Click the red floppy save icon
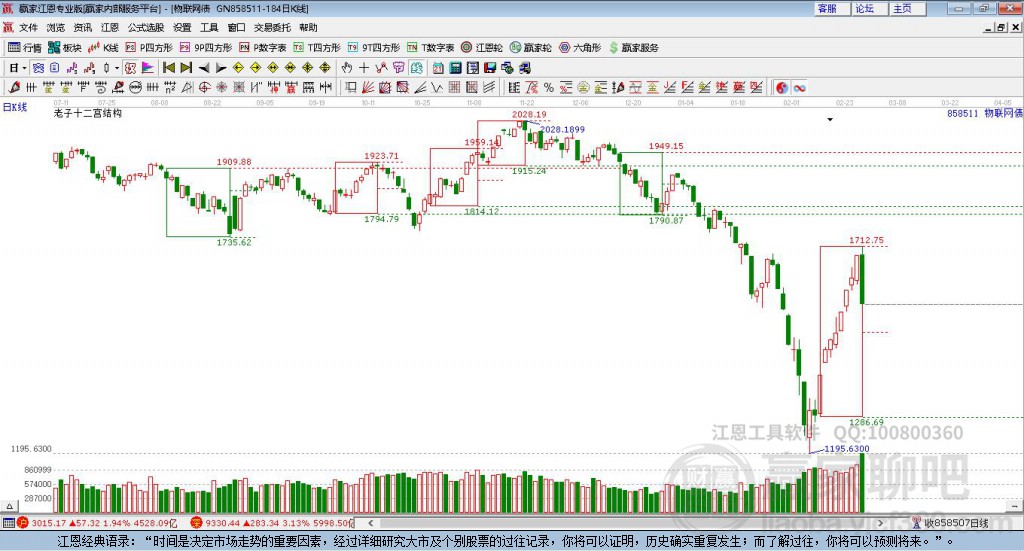 [490, 68]
